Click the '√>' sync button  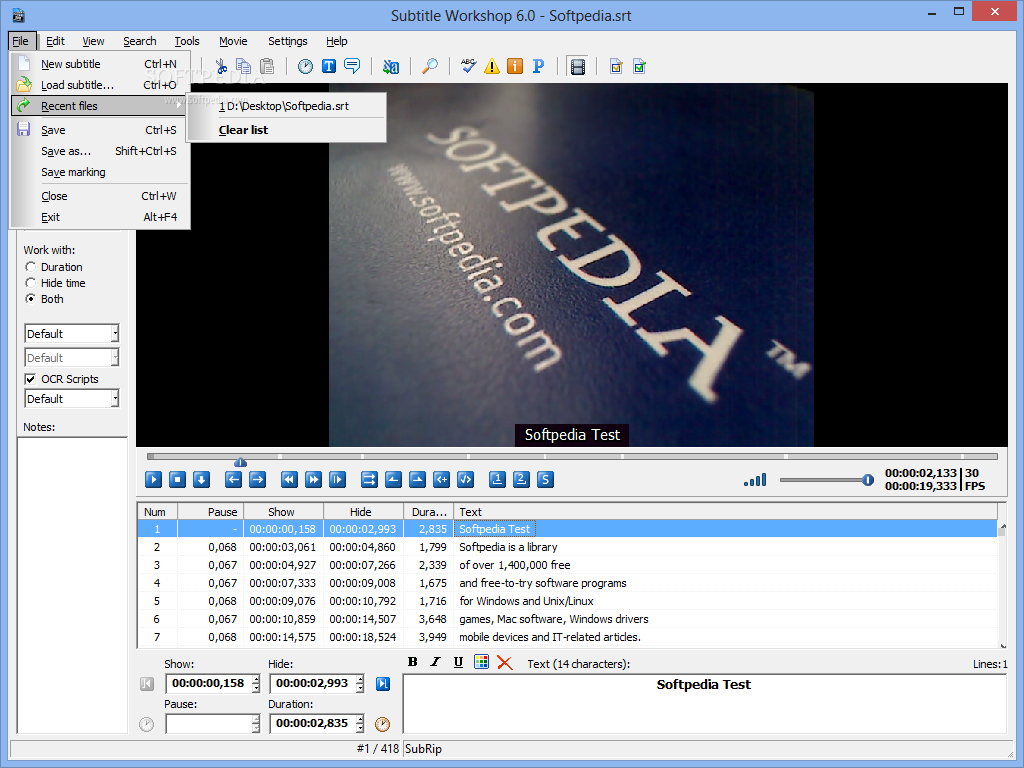click(x=466, y=480)
